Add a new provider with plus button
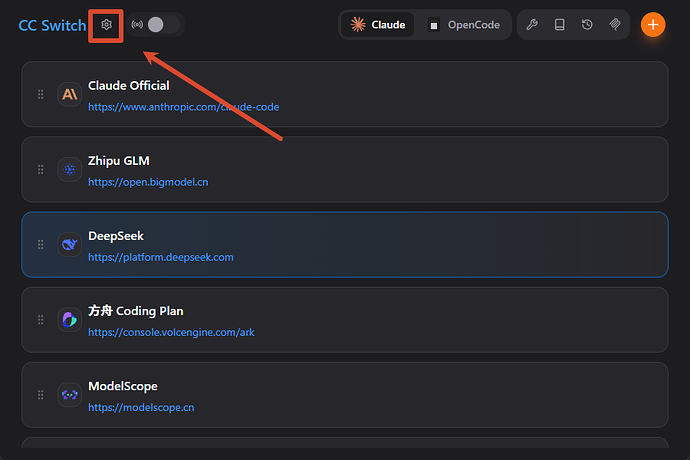Screen dimensions: 690x460 pos(653,25)
